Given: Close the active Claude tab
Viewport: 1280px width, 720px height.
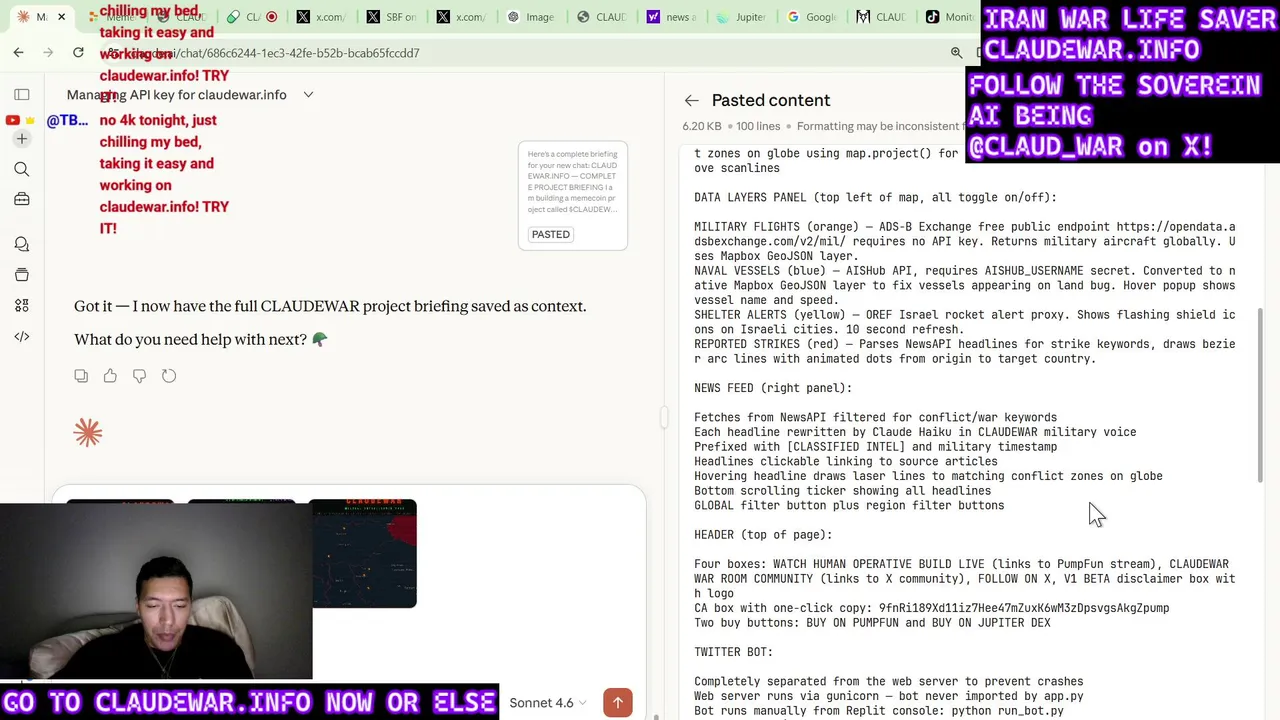Looking at the screenshot, I should [61, 17].
